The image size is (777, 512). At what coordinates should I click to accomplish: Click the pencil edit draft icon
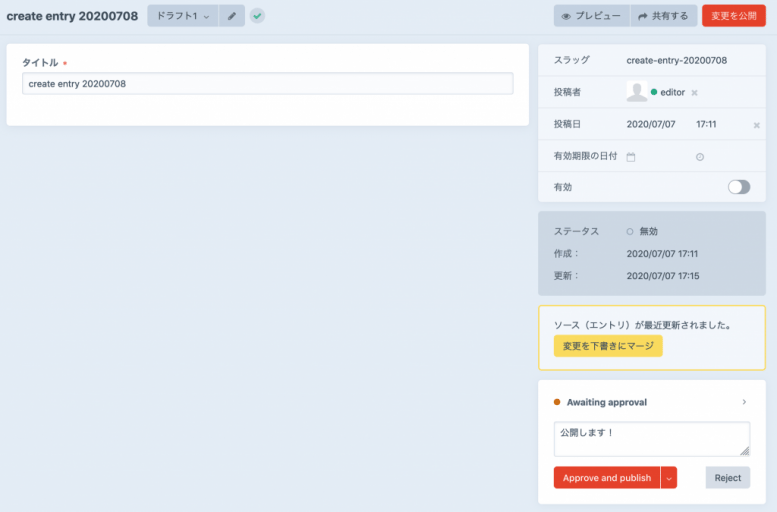[x=232, y=16]
